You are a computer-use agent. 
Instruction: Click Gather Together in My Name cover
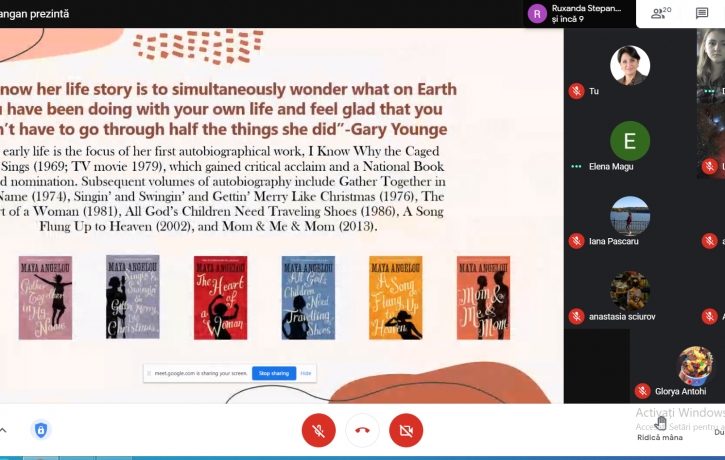(45, 298)
